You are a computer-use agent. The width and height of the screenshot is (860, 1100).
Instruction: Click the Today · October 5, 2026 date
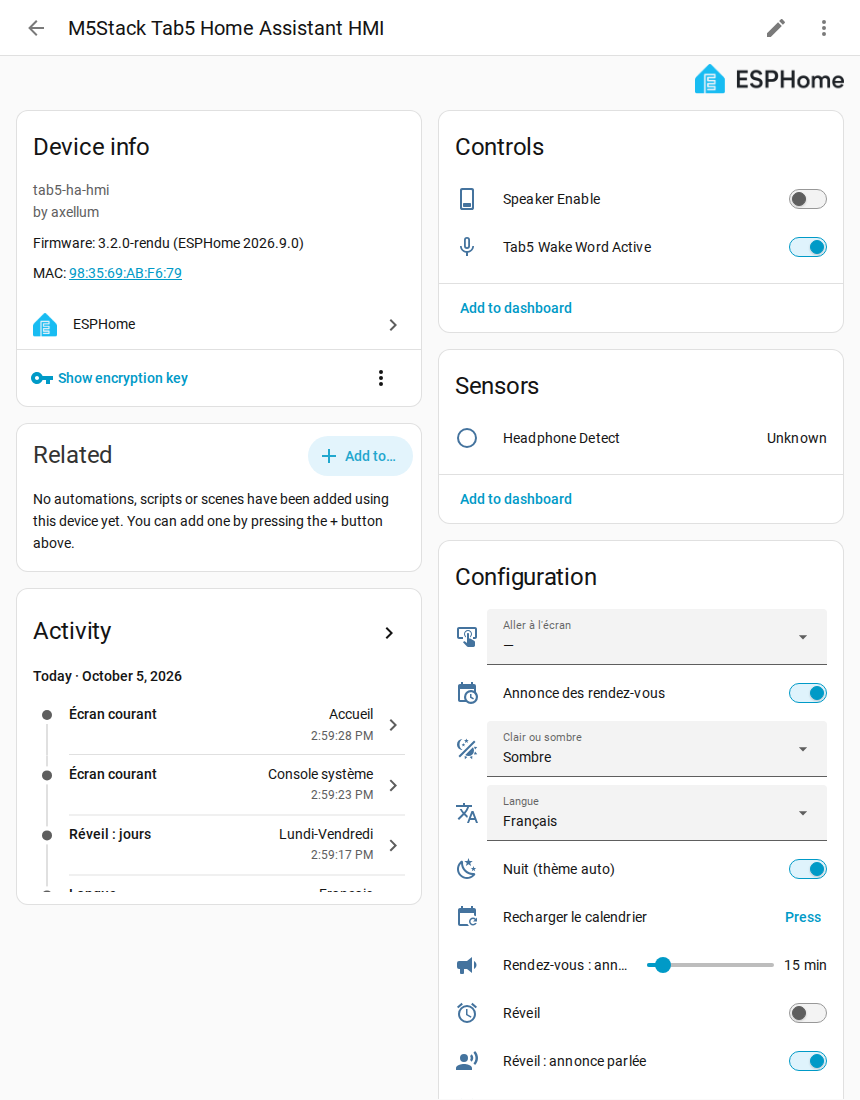coord(107,676)
